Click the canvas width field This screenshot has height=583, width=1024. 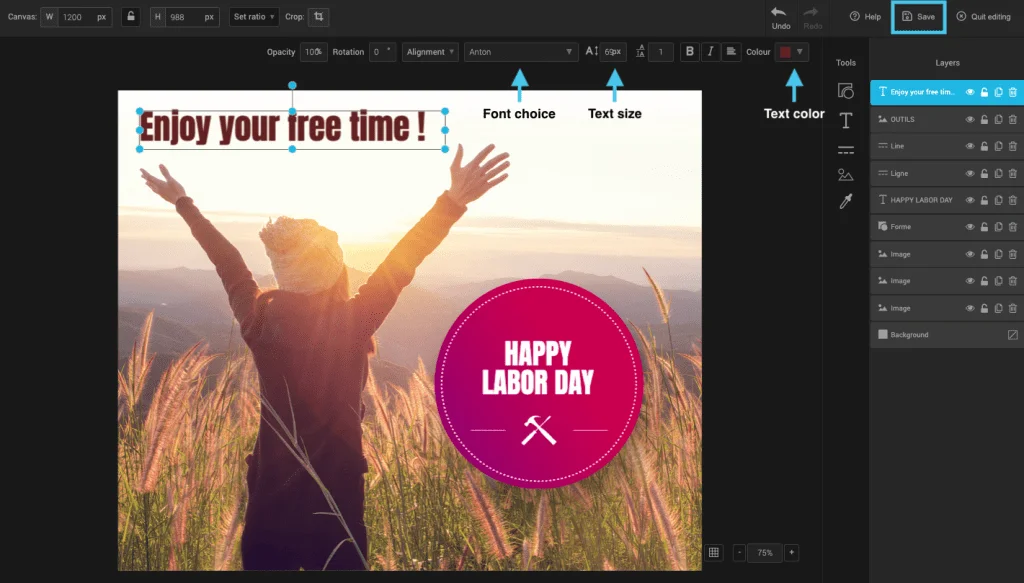point(77,16)
